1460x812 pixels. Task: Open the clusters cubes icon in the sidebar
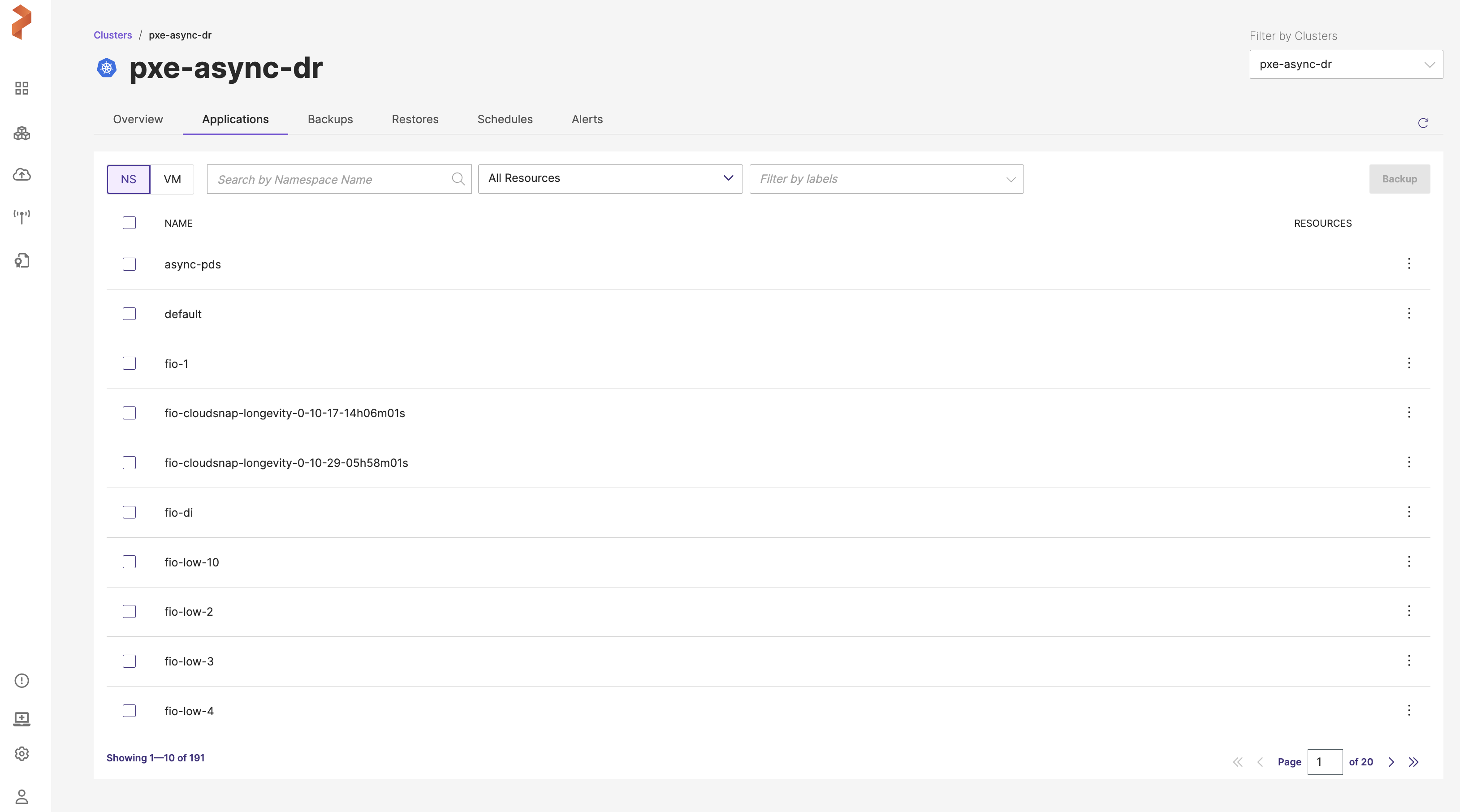(22, 133)
